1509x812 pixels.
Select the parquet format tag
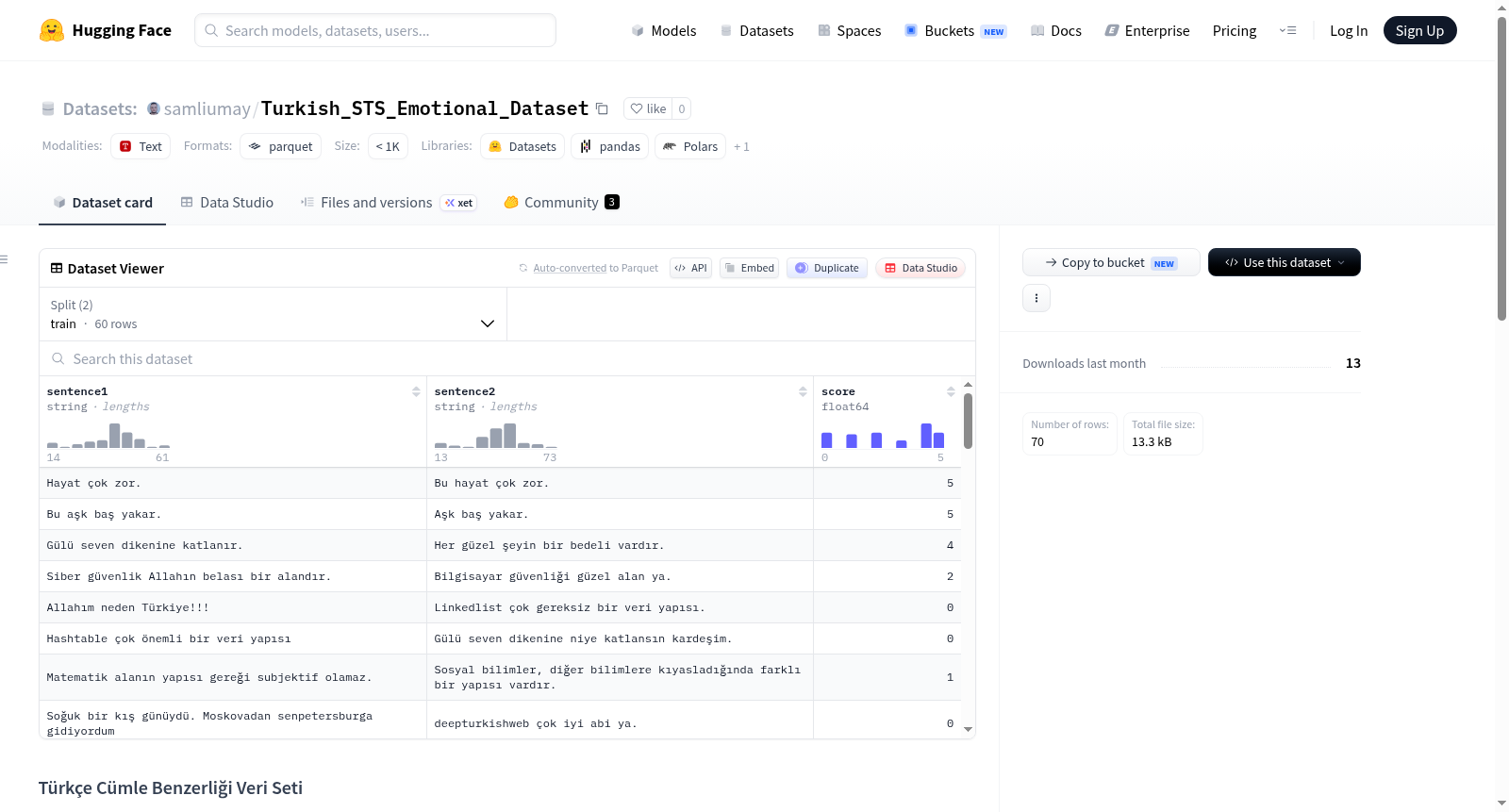tap(281, 146)
